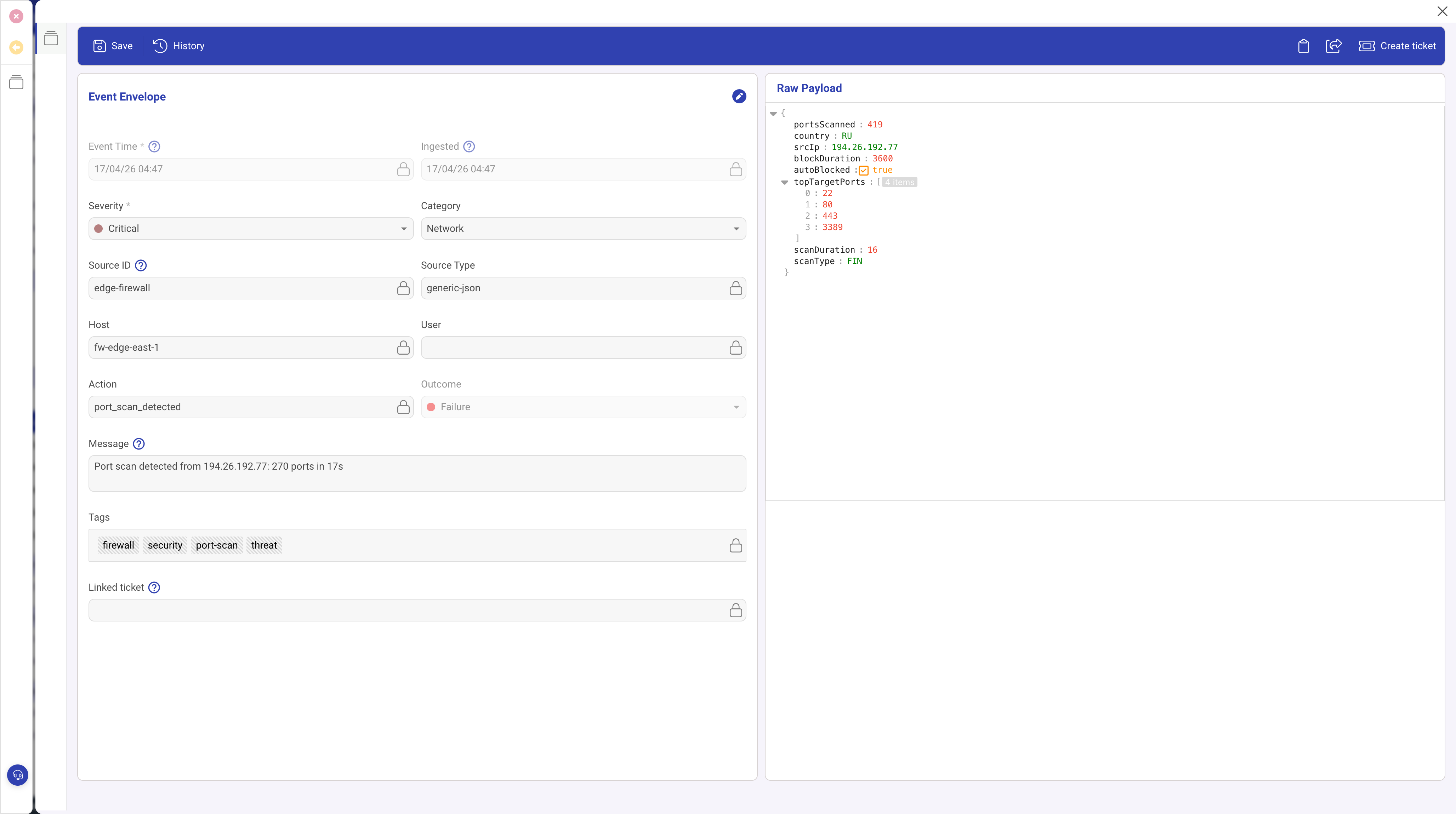Lock the Tags field
Viewport: 1456px width, 814px height.
pyautogui.click(x=735, y=545)
